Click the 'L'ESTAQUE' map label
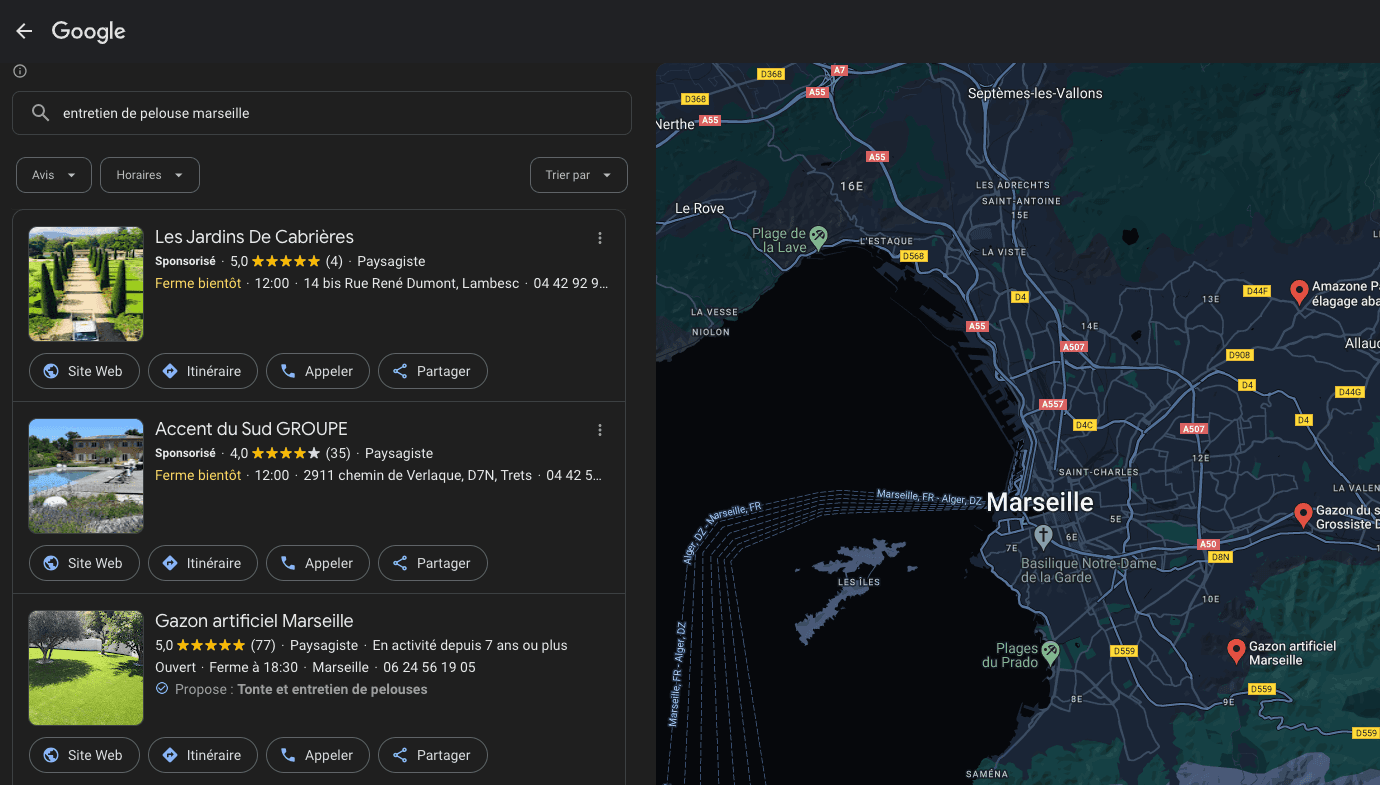The width and height of the screenshot is (1380, 785). (887, 241)
